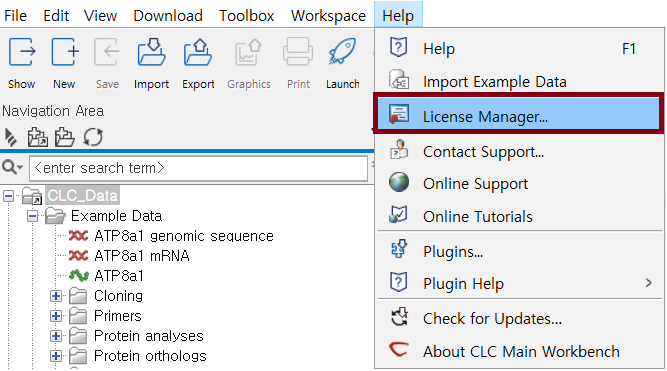
Task: Click the refresh icon in Navigation Area
Action: pos(93,137)
